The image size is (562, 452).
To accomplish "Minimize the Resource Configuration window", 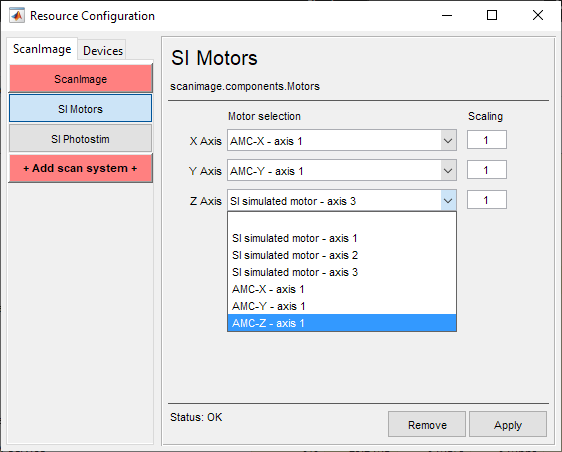I will tap(447, 15).
